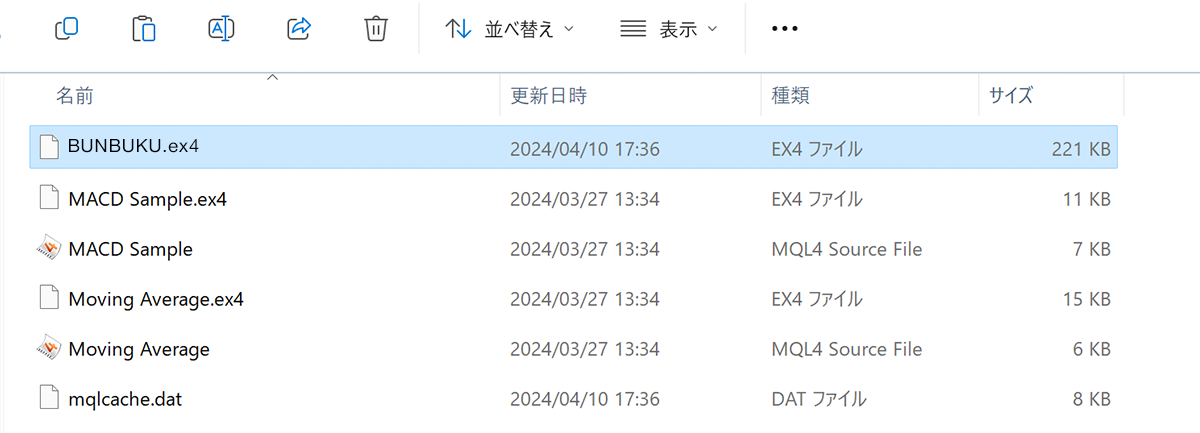Click the Rename icon in toolbar
The height and width of the screenshot is (433, 1200).
221,29
